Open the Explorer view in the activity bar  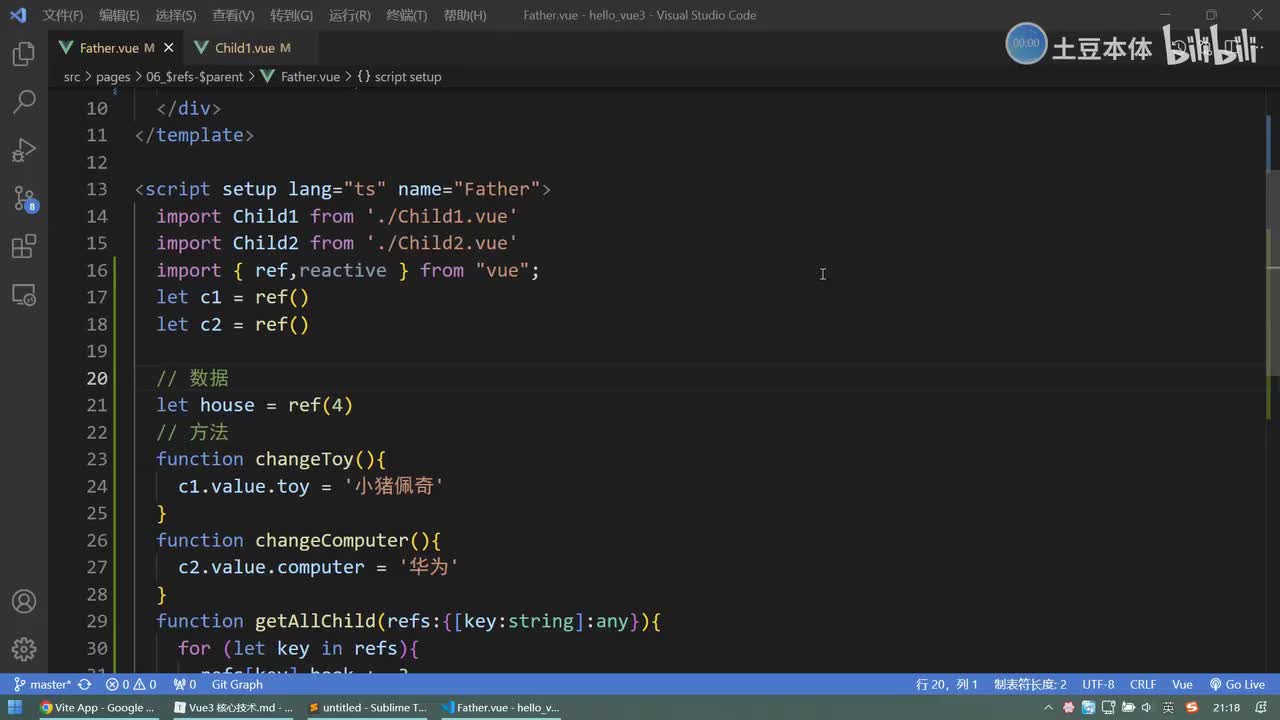point(24,54)
